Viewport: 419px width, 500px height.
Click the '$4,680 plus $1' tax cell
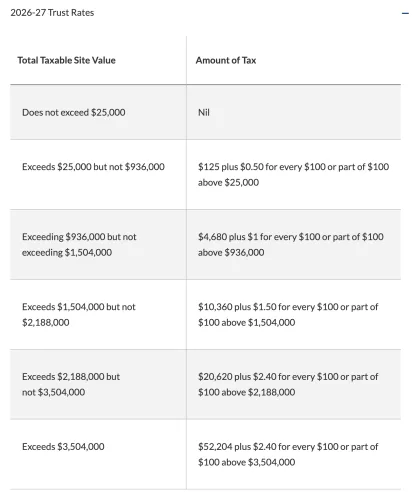point(294,245)
